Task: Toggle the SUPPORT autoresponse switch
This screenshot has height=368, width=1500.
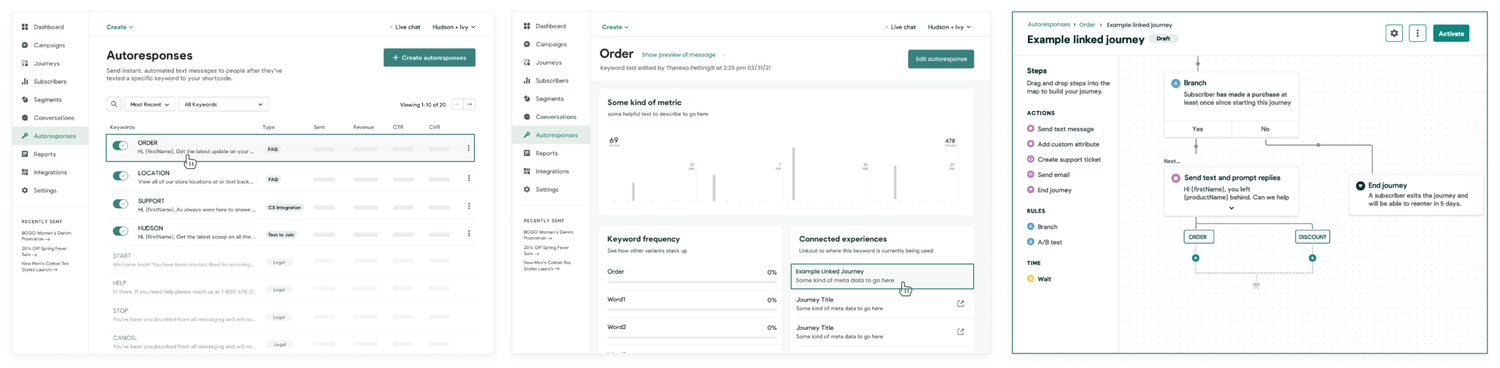Action: click(x=120, y=204)
